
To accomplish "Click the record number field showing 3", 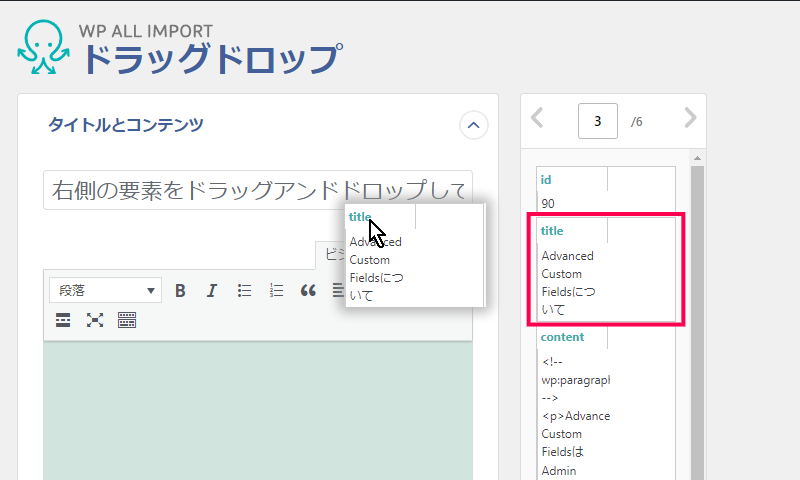I will [597, 121].
